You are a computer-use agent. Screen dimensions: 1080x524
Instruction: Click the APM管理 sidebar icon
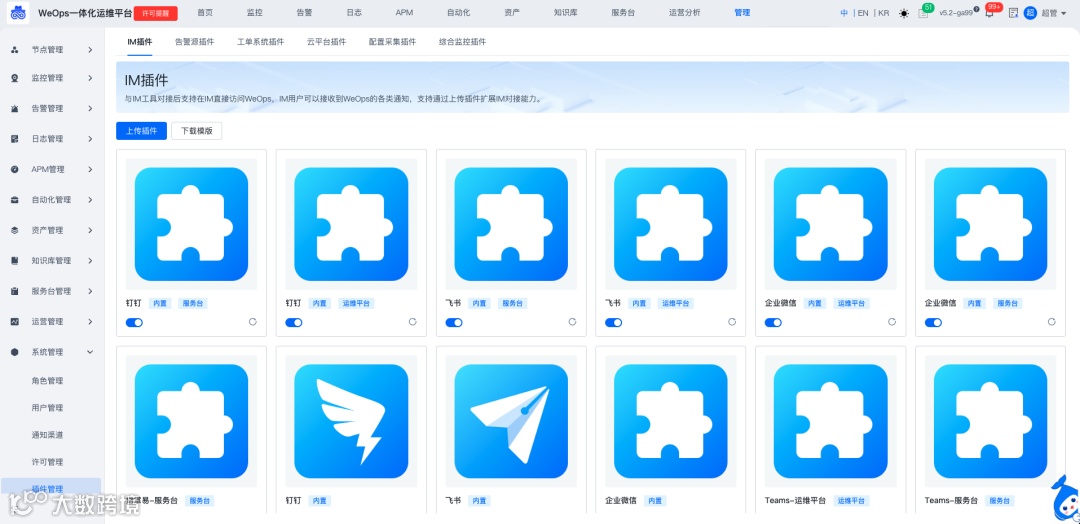pos(14,169)
